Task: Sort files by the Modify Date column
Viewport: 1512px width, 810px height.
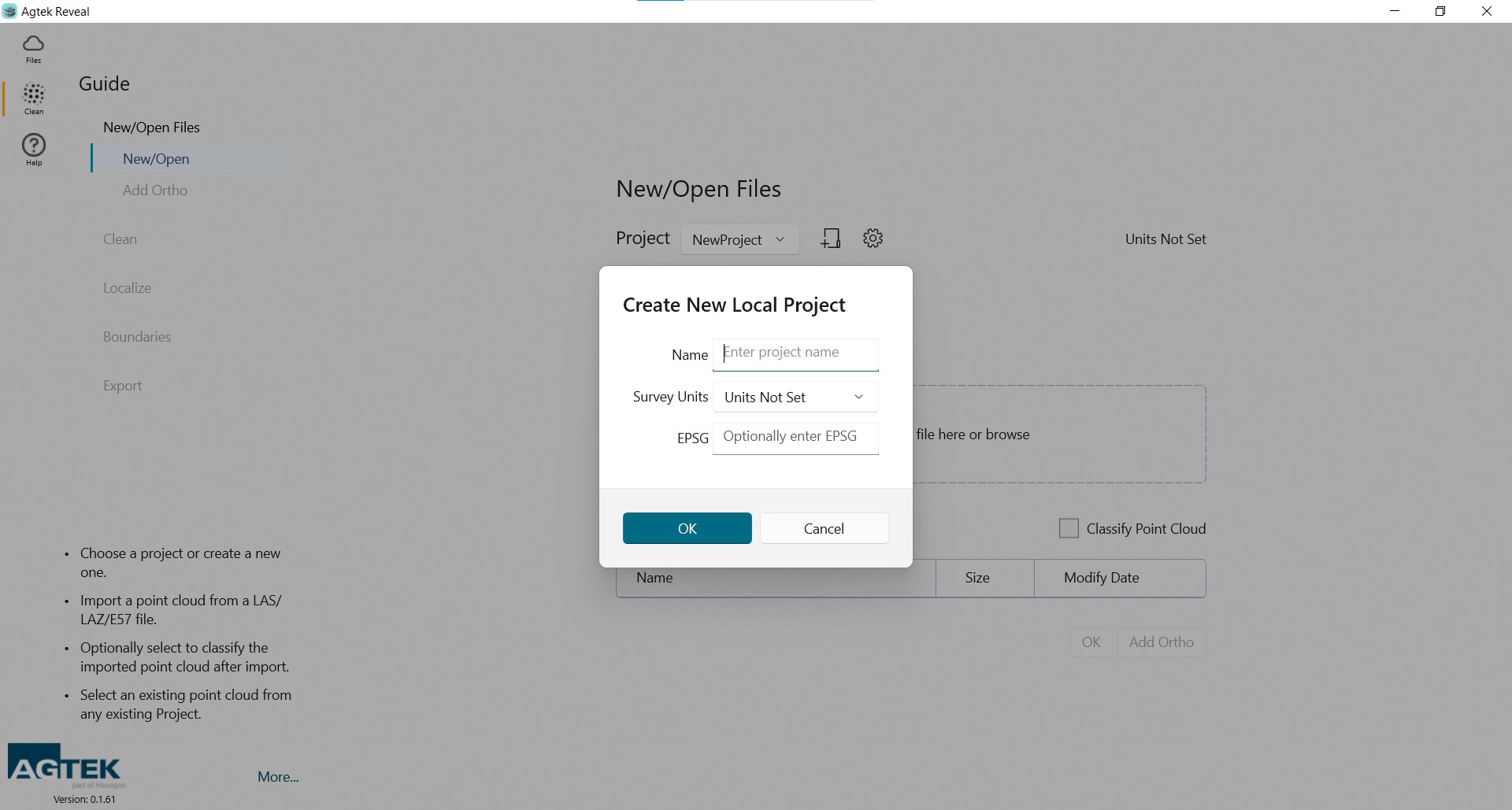Action: (x=1100, y=577)
